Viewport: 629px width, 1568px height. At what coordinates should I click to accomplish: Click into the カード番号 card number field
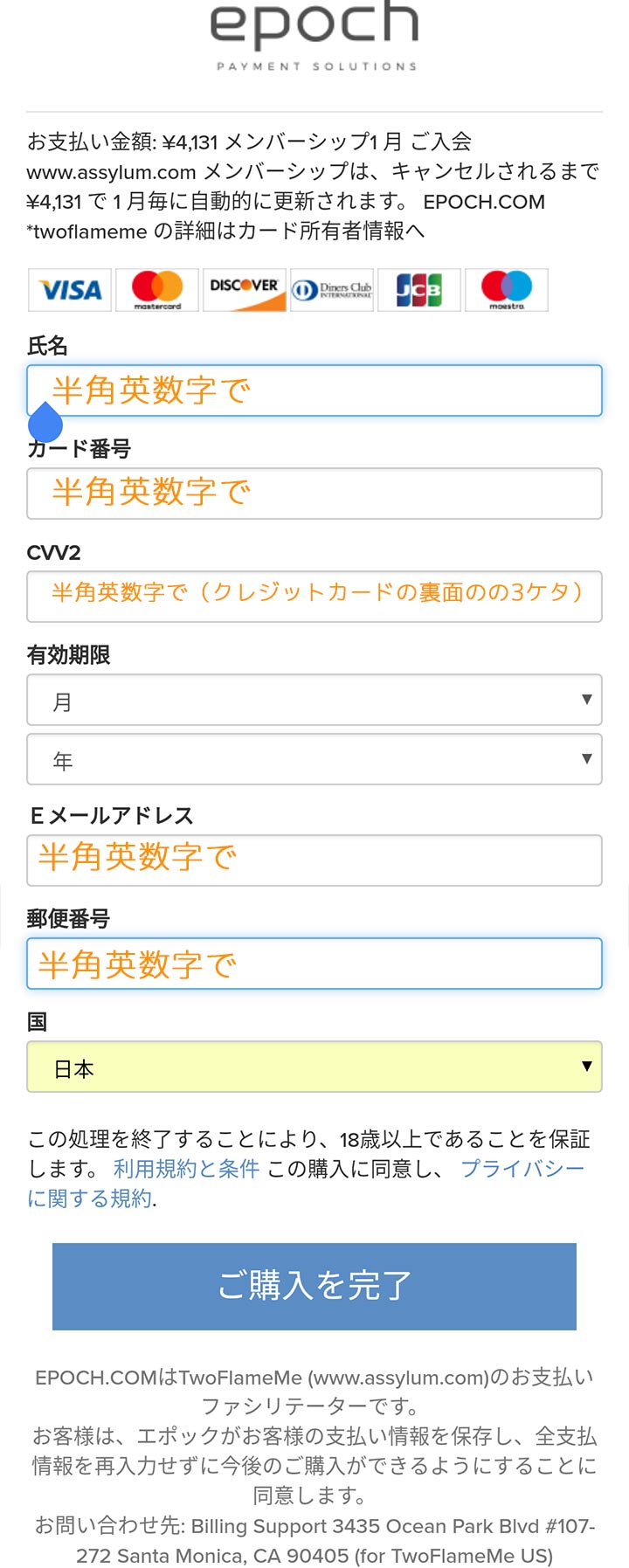314,494
